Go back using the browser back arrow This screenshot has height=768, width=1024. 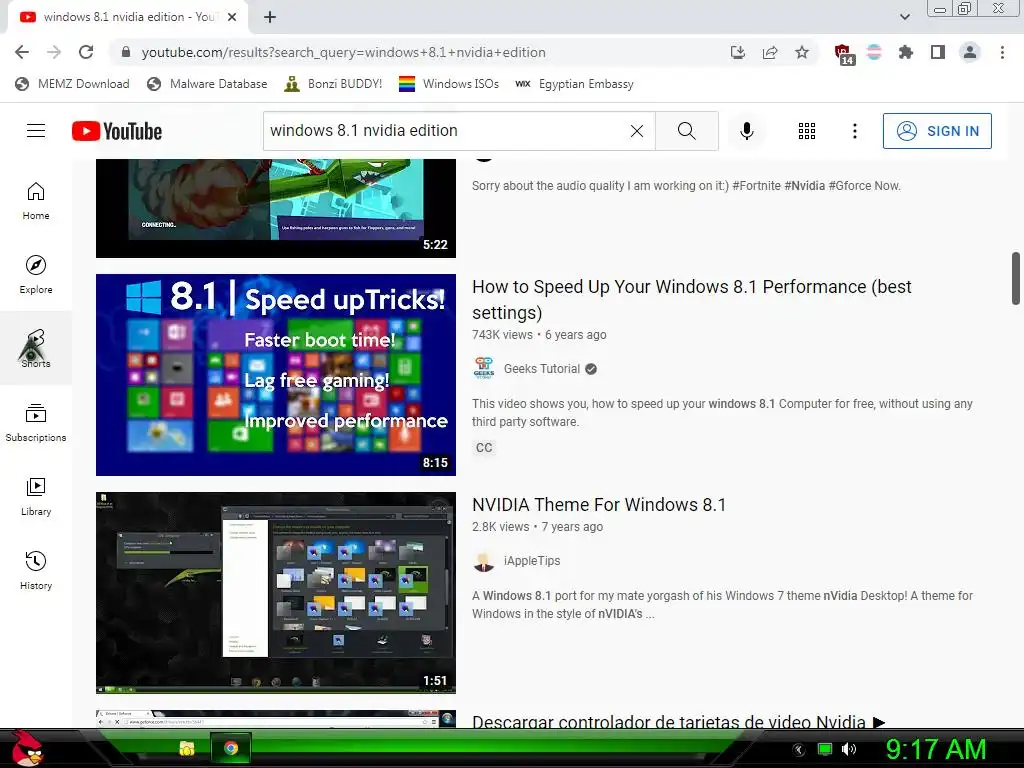click(x=22, y=52)
